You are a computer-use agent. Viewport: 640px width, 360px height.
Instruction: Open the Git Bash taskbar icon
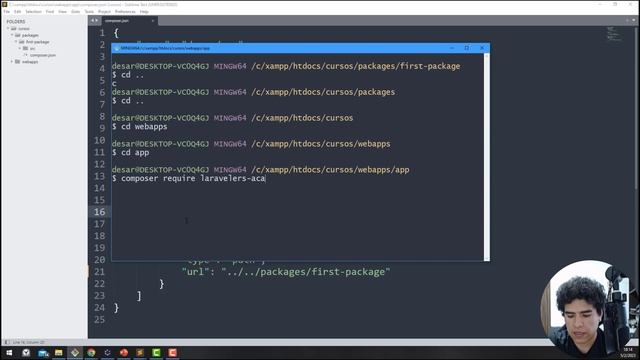[x=75, y=352]
